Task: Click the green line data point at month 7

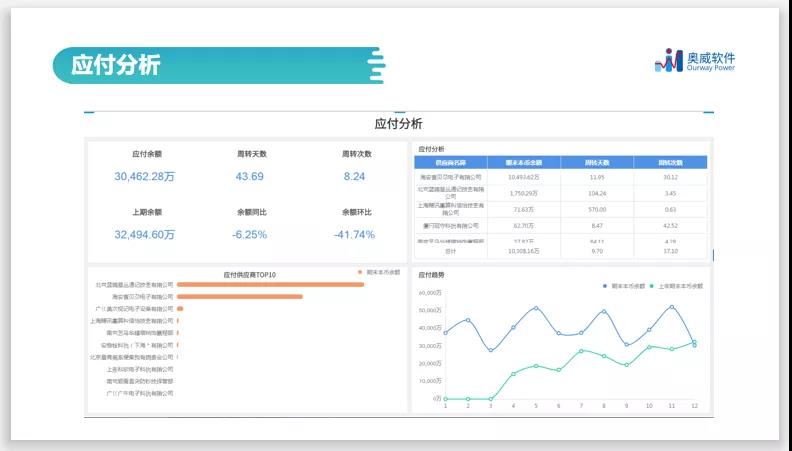Action: (581, 350)
